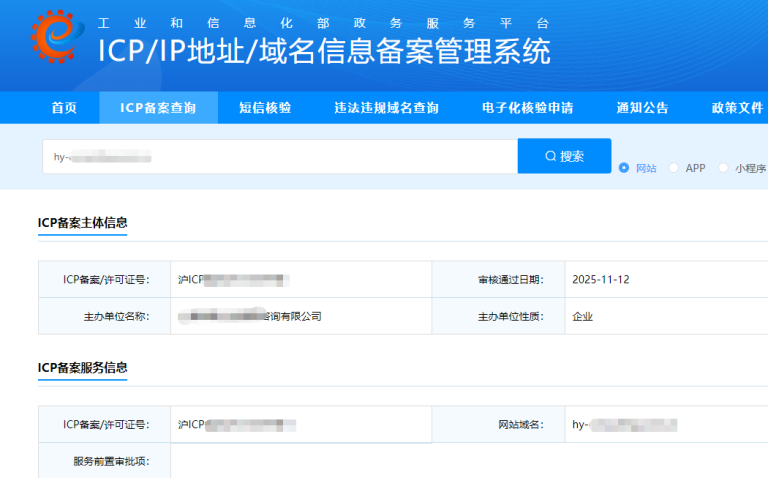Click the 2025-11-12 approval date value
Image resolution: width=768 pixels, height=478 pixels.
coord(601,279)
